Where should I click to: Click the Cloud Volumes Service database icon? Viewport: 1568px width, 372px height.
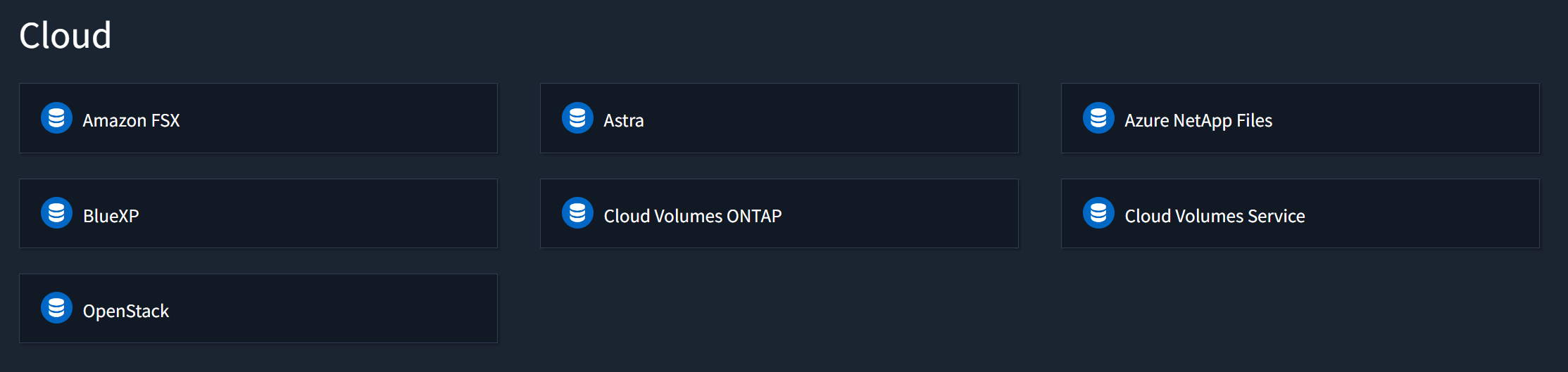tap(1098, 213)
